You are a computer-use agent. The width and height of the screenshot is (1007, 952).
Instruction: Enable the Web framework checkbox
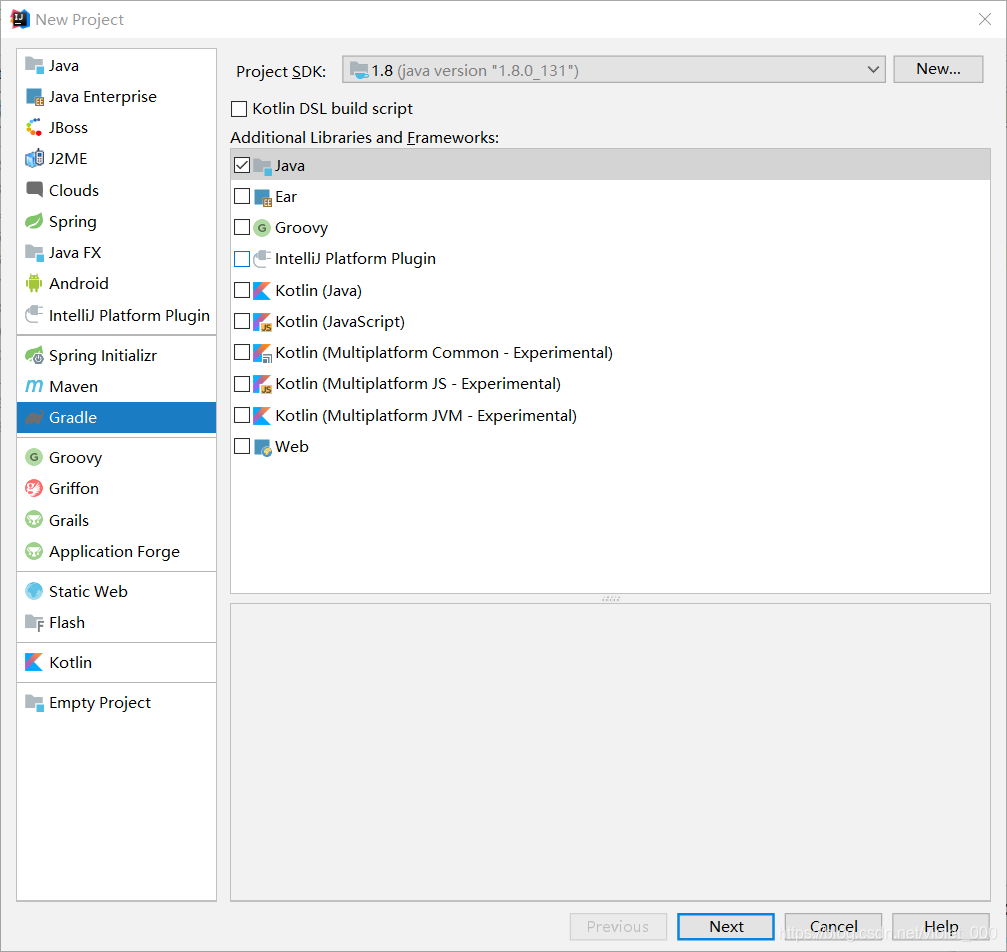point(242,446)
